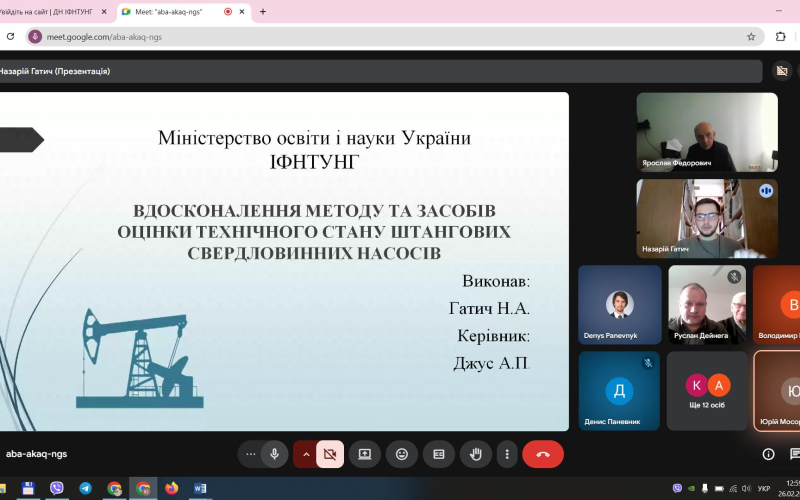The width and height of the screenshot is (800, 500).
Task: Toggle the microphone in the call controls
Action: coord(274,454)
